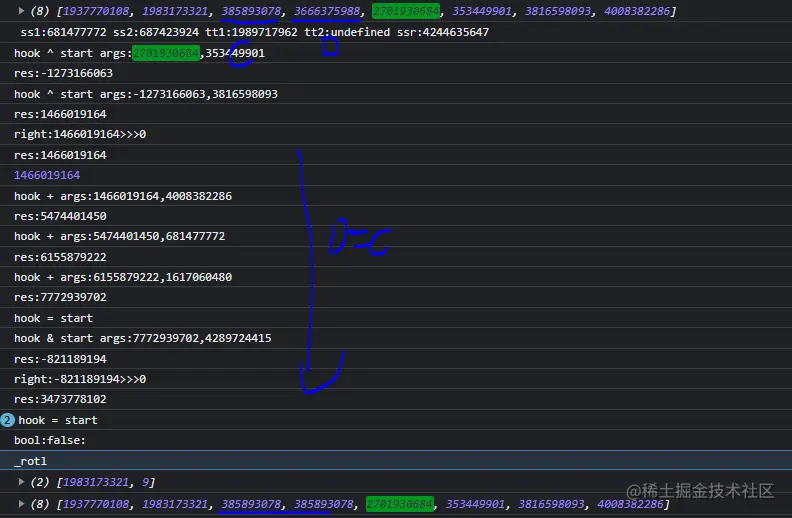This screenshot has width=792, height=518.
Task: Select the highlighted '_rotl' log line
Action: [396, 460]
